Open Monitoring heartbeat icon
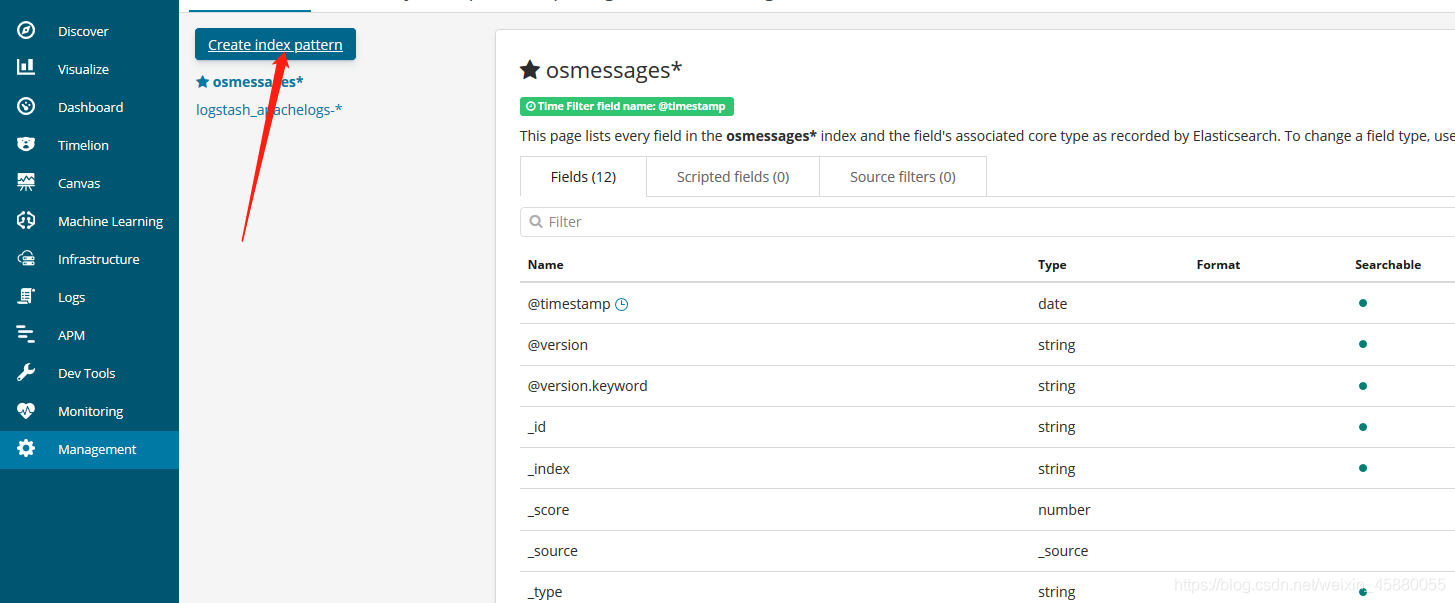Viewport: 1455px width, 603px height. click(x=26, y=411)
